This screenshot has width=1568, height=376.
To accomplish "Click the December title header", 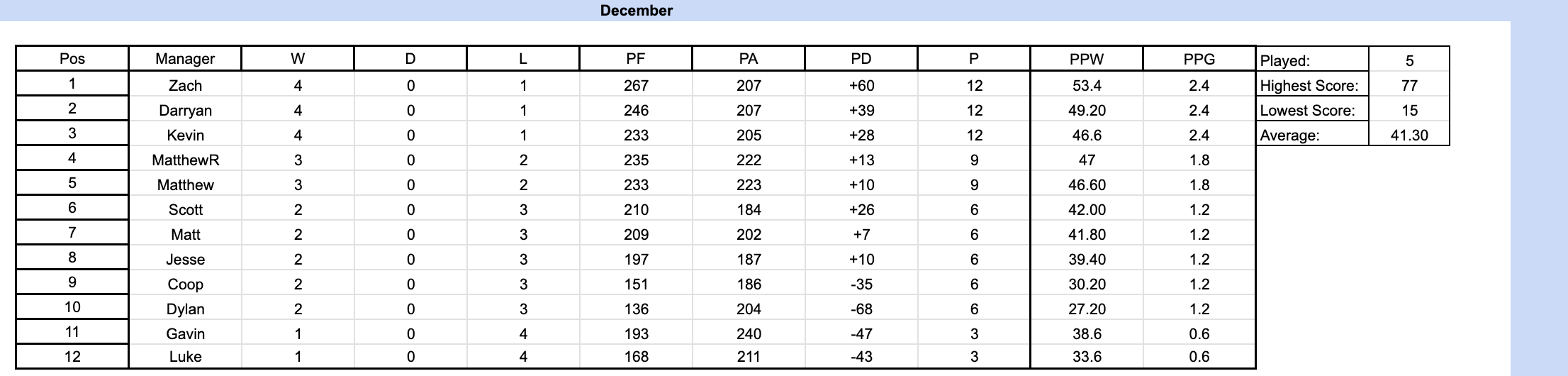I will [x=636, y=11].
